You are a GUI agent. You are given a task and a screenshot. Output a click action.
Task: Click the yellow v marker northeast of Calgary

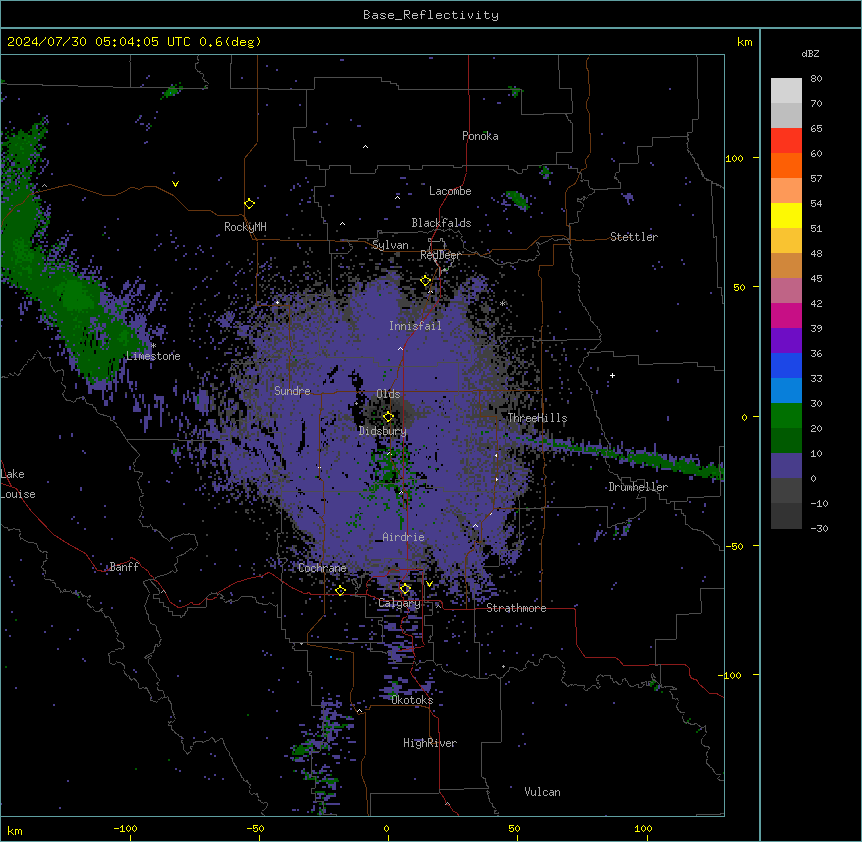click(429, 584)
